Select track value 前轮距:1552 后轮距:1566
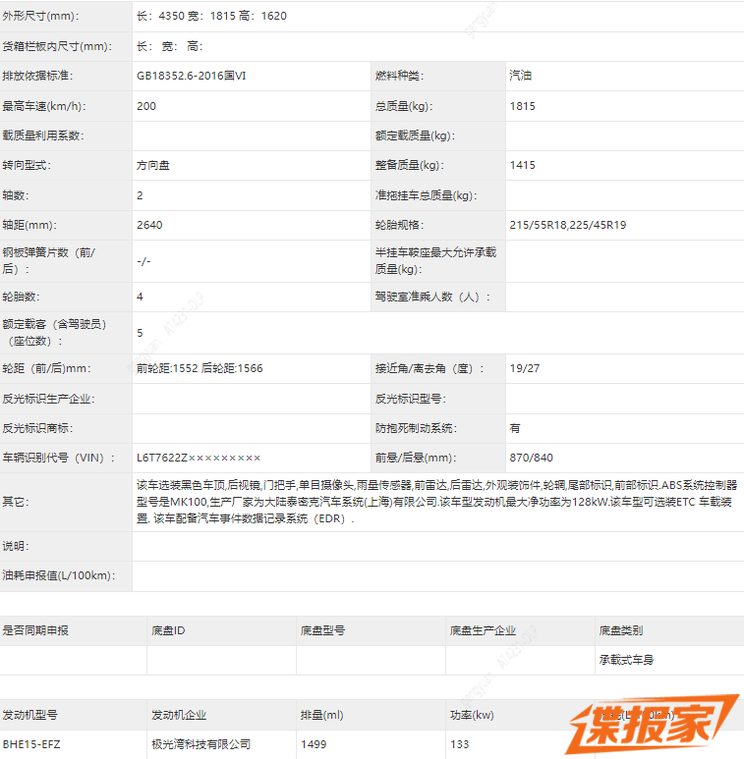The image size is (744, 759). pos(199,368)
